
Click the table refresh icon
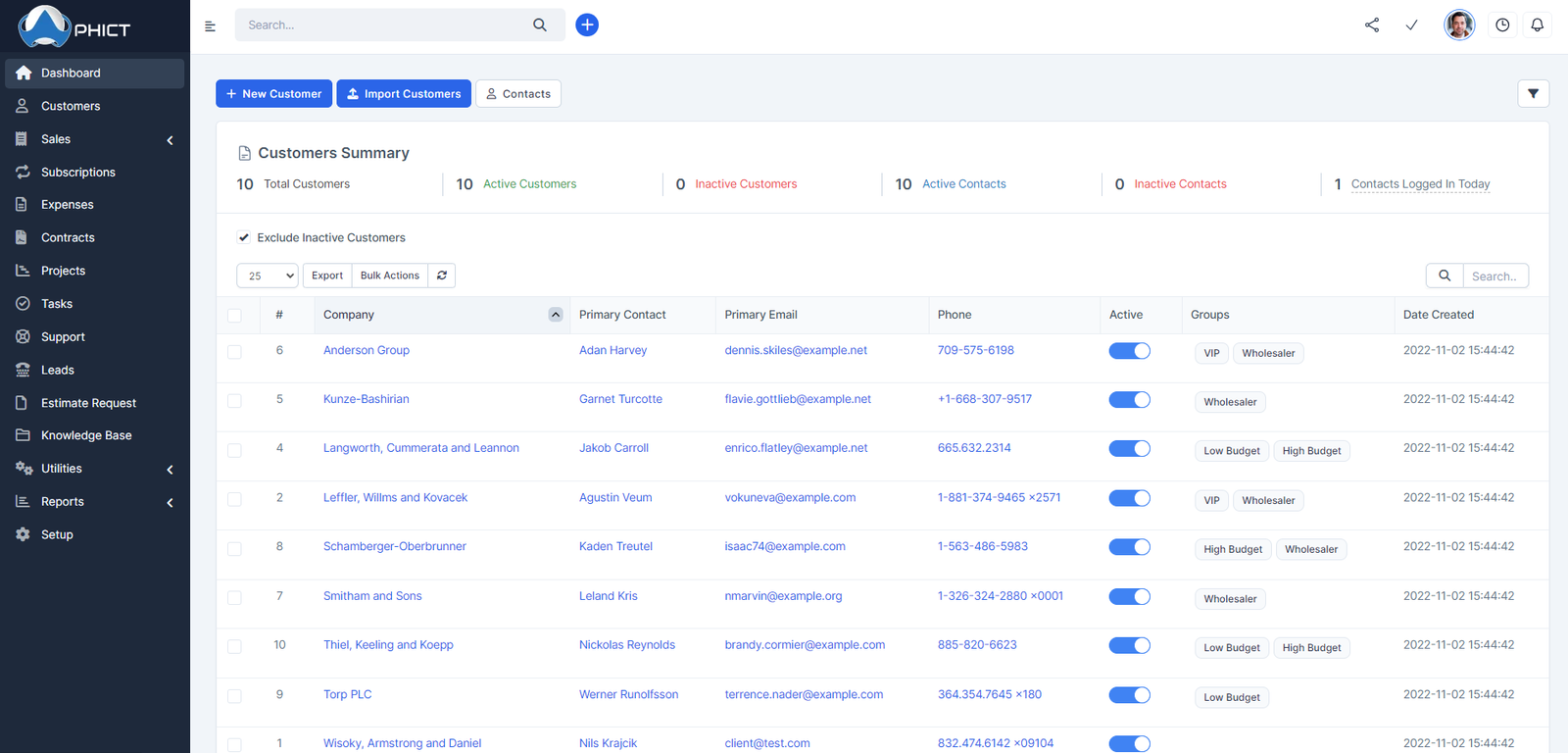(442, 276)
